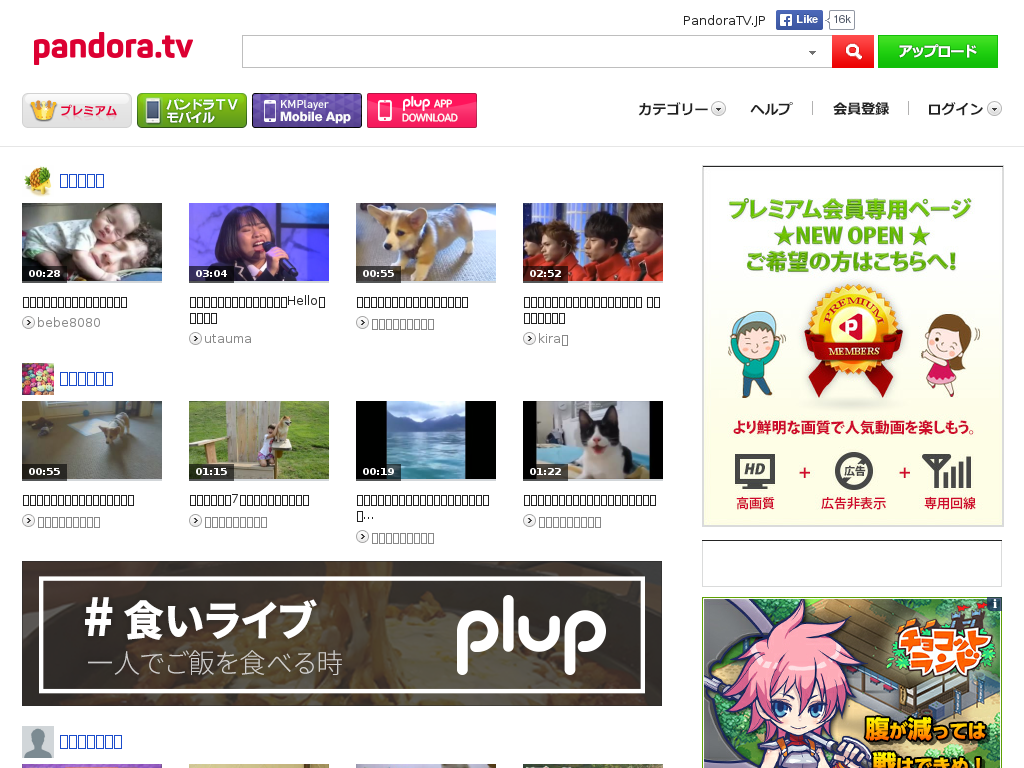Open the 会員登録 menu item
Viewport: 1024px width, 768px height.
coord(861,109)
